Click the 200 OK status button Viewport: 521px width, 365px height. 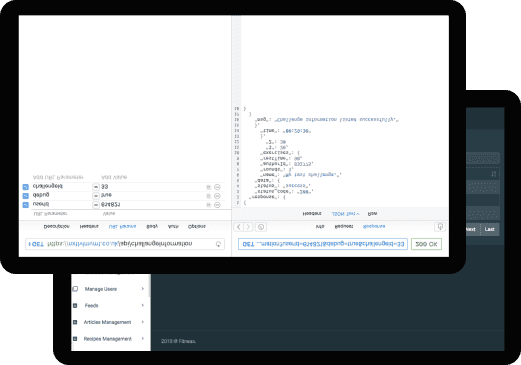426,244
